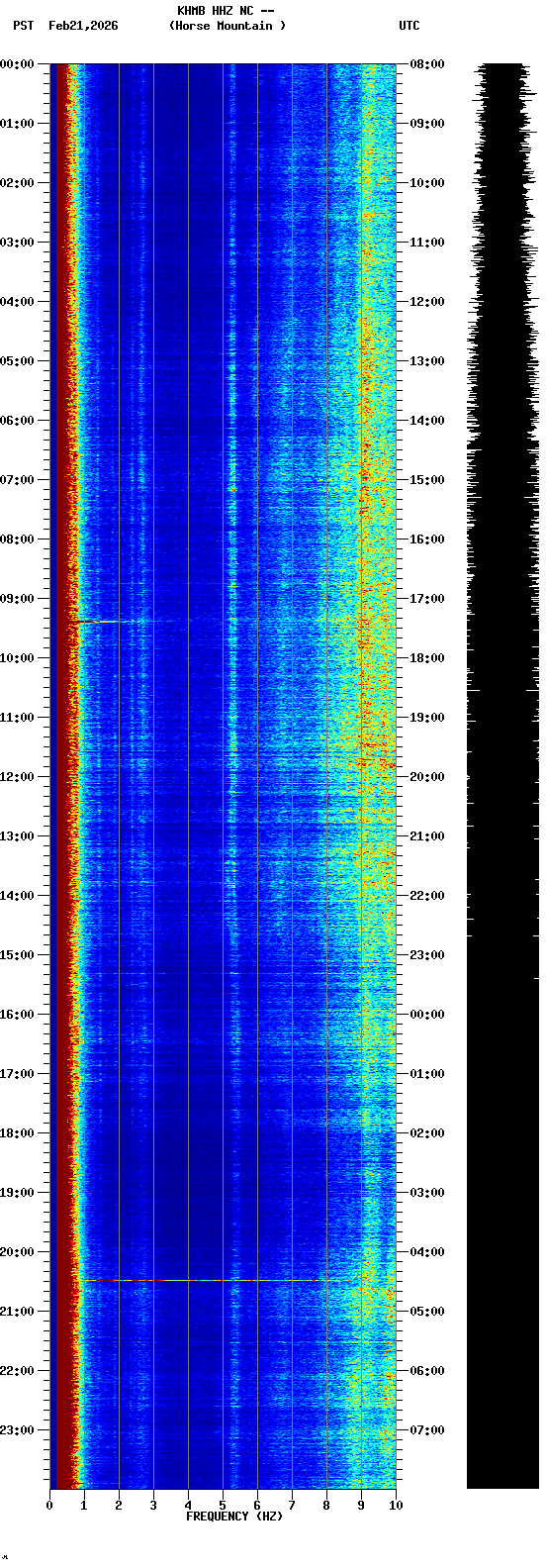Select the 17:00 label on PST axis
The width and height of the screenshot is (546, 1568).
tap(18, 1074)
